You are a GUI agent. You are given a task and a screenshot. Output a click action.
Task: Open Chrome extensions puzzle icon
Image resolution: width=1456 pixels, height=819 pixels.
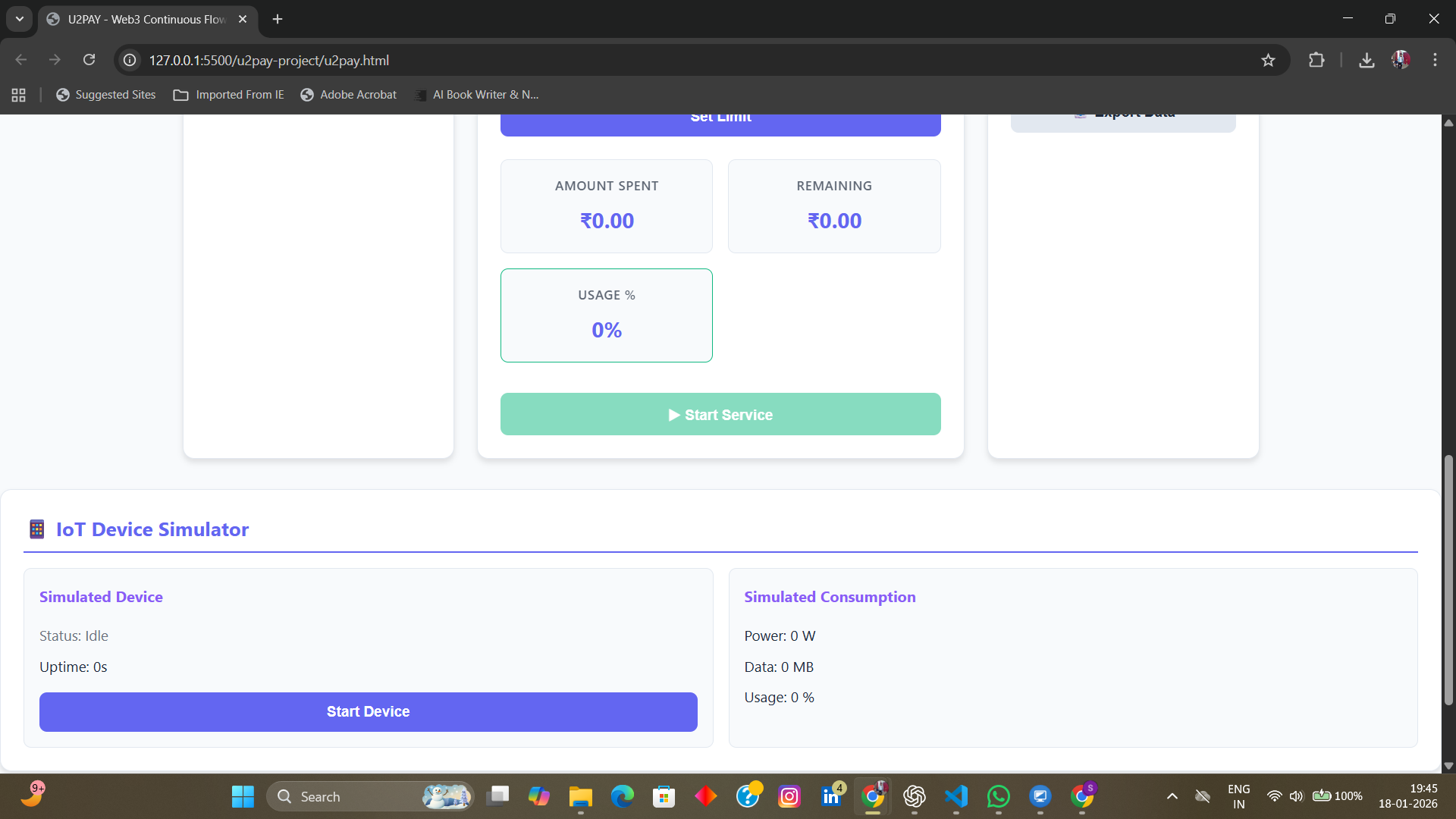point(1316,60)
